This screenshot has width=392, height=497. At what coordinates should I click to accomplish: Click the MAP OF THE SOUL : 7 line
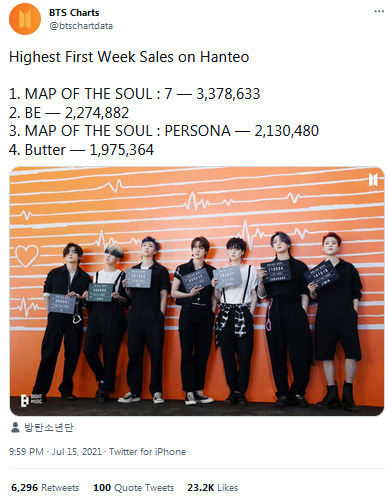[135, 94]
